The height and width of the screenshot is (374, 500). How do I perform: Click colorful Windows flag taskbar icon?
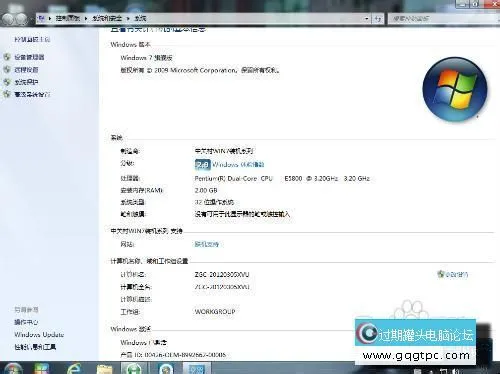coord(42,368)
